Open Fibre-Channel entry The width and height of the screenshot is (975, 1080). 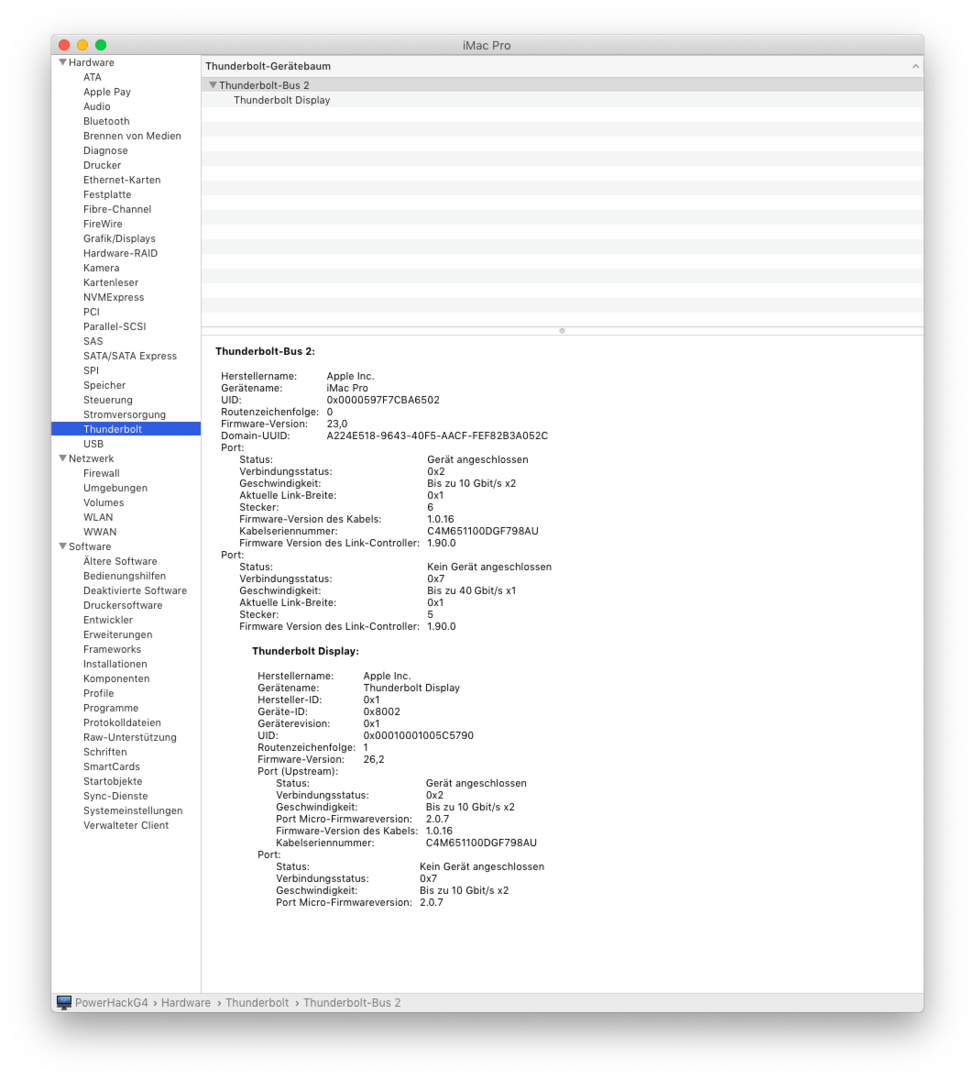click(x=117, y=209)
